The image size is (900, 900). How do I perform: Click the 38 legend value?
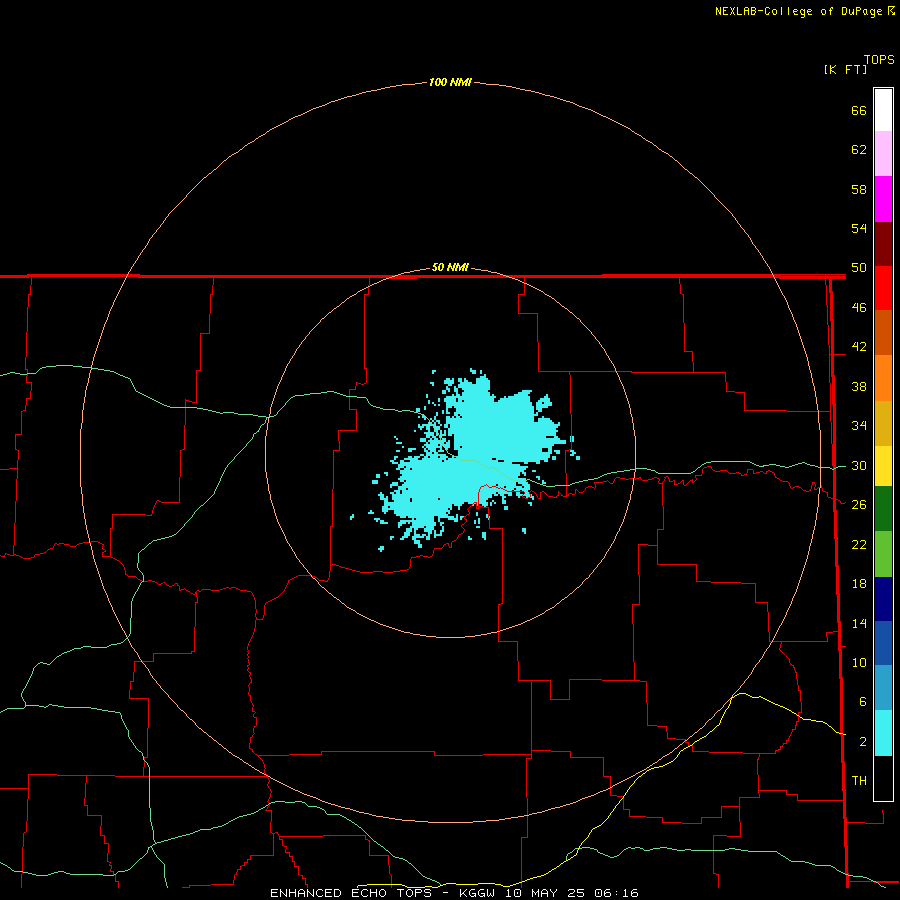tap(859, 386)
